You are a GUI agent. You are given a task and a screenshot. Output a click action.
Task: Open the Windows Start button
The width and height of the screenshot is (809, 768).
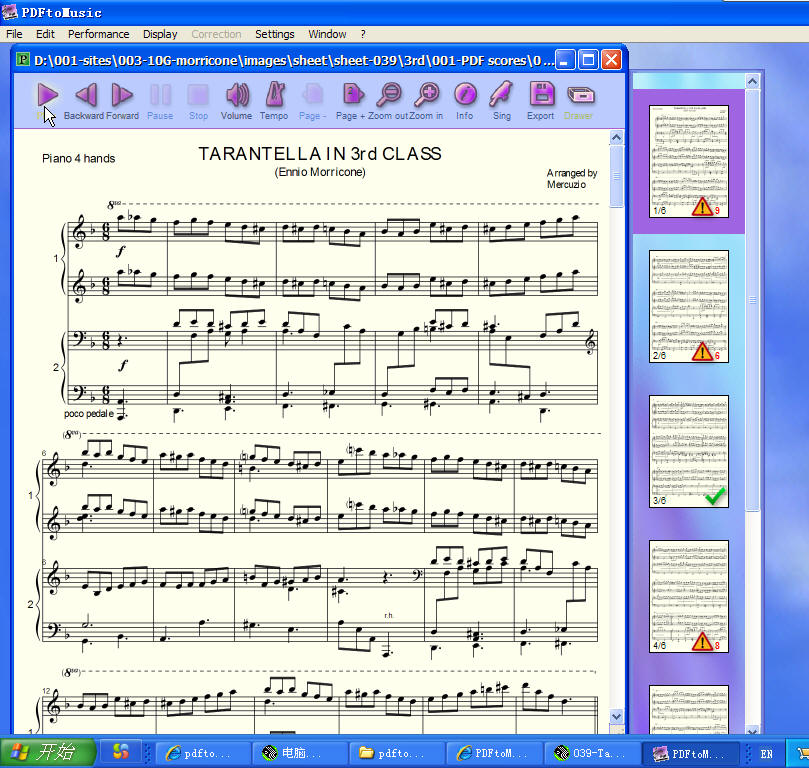coord(48,752)
